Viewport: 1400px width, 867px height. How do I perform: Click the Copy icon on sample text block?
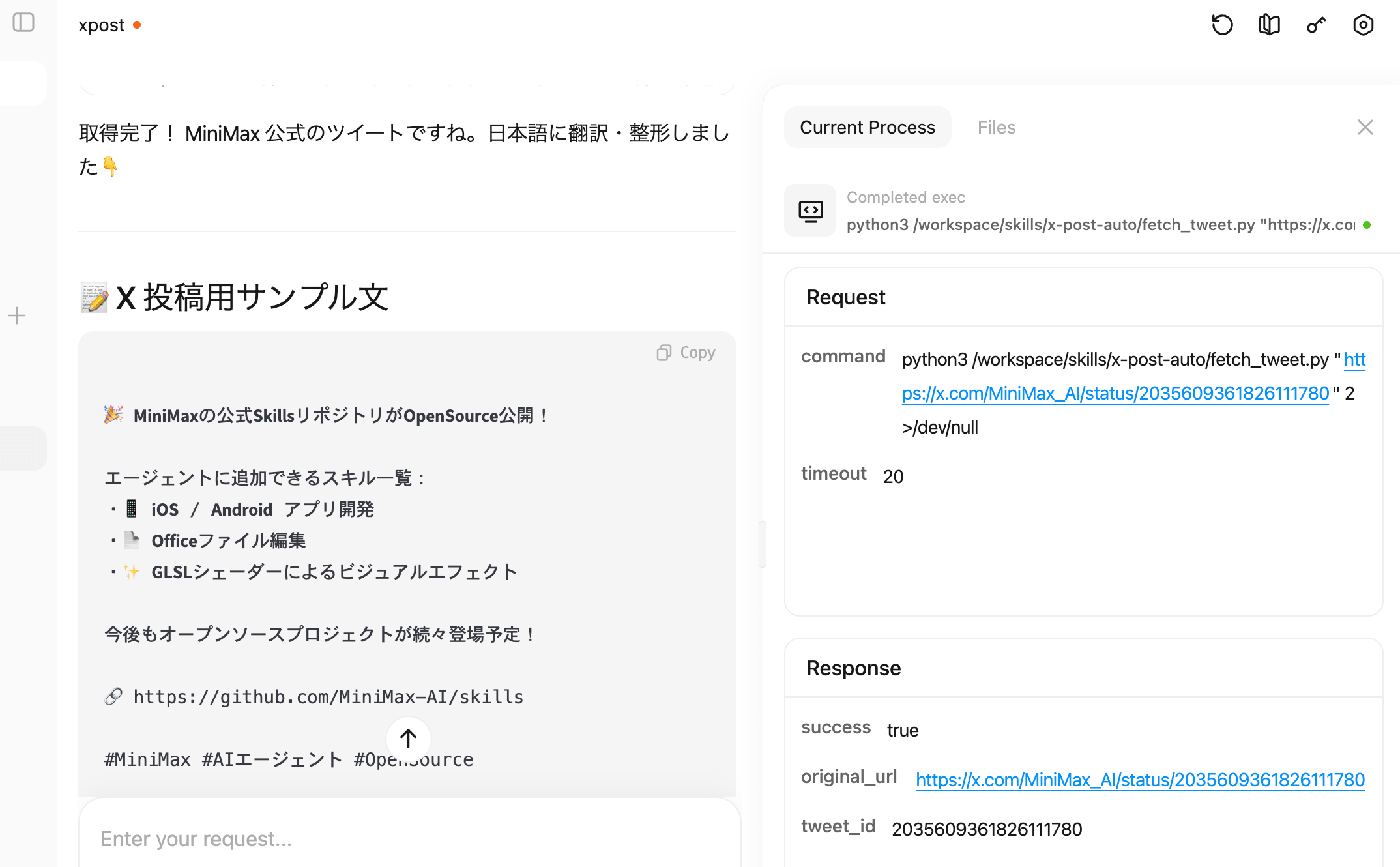(x=664, y=353)
